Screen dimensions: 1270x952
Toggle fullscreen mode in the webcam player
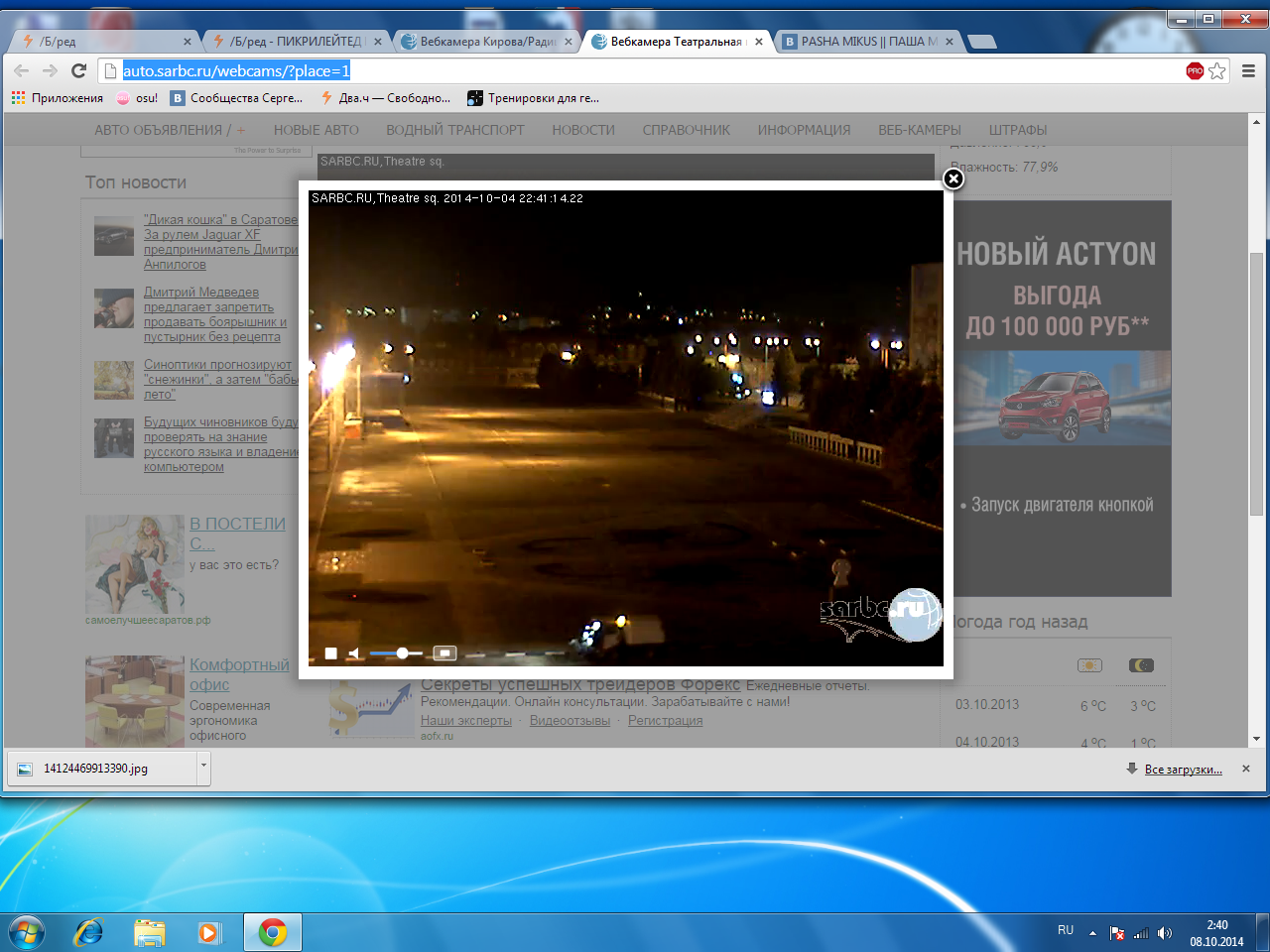pyautogui.click(x=444, y=654)
